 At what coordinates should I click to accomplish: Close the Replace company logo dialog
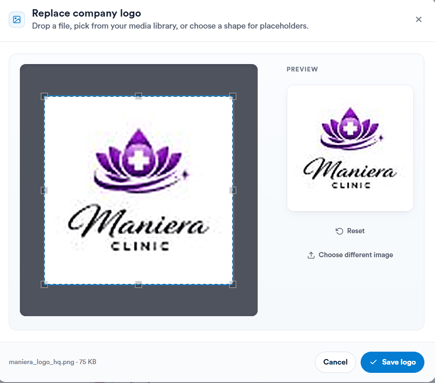[418, 20]
